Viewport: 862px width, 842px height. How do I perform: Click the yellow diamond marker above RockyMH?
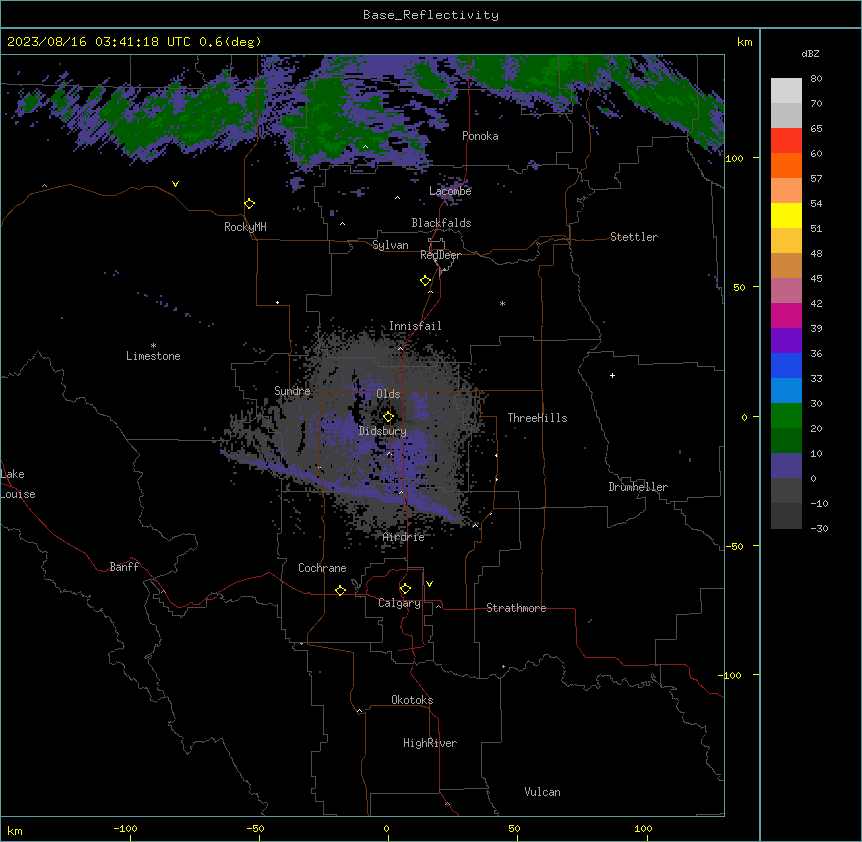tap(250, 204)
